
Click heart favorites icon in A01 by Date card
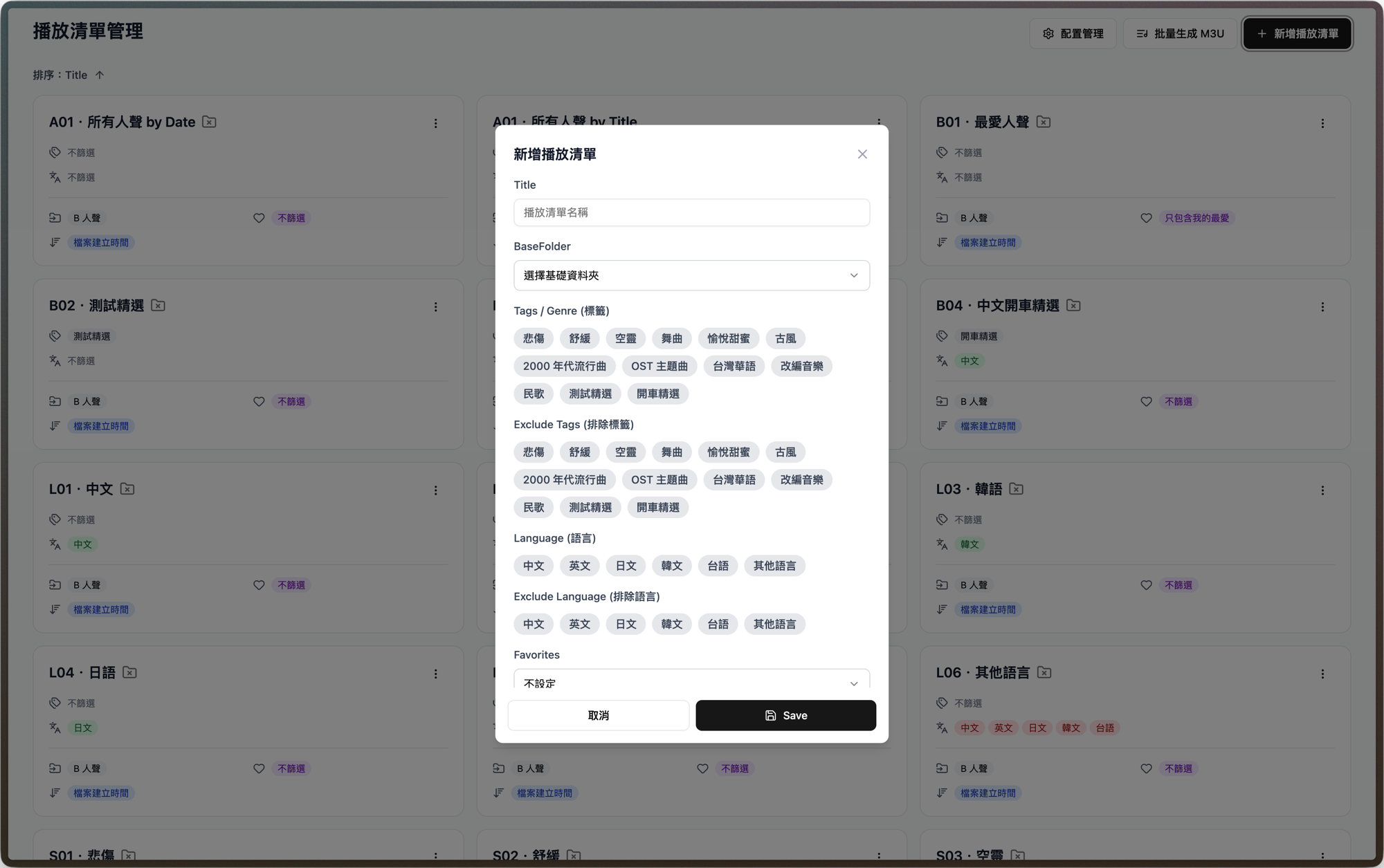pos(259,218)
